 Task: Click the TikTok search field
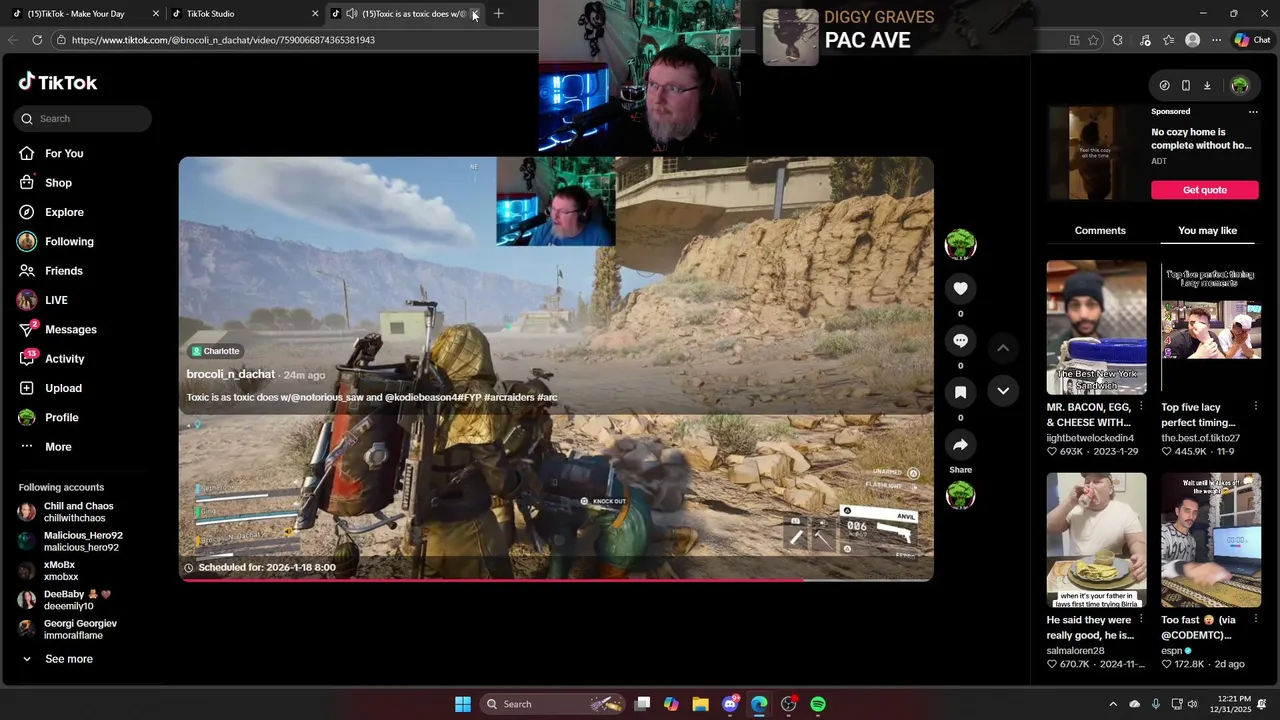pyautogui.click(x=83, y=118)
